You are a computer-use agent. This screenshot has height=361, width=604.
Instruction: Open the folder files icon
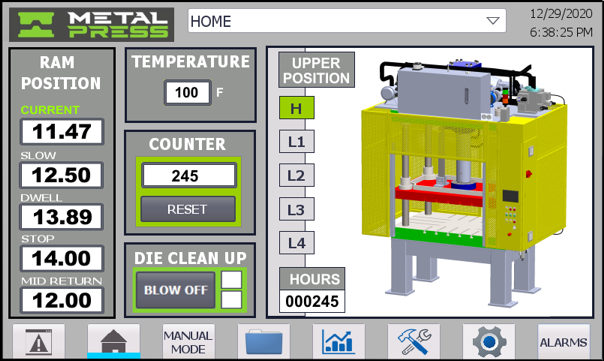264,341
